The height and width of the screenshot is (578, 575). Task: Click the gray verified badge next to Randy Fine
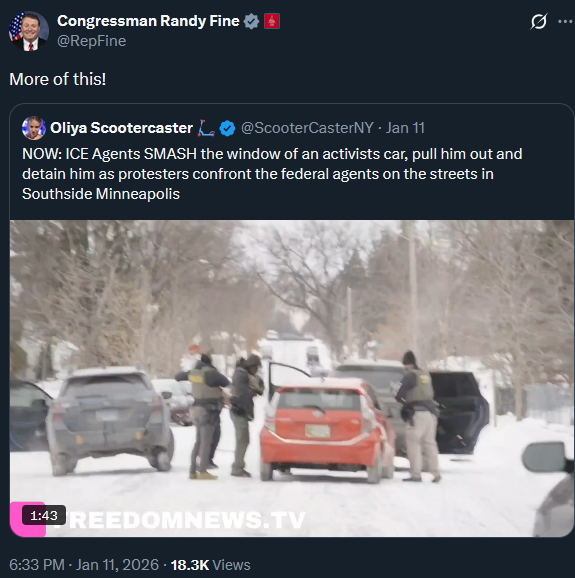[251, 21]
